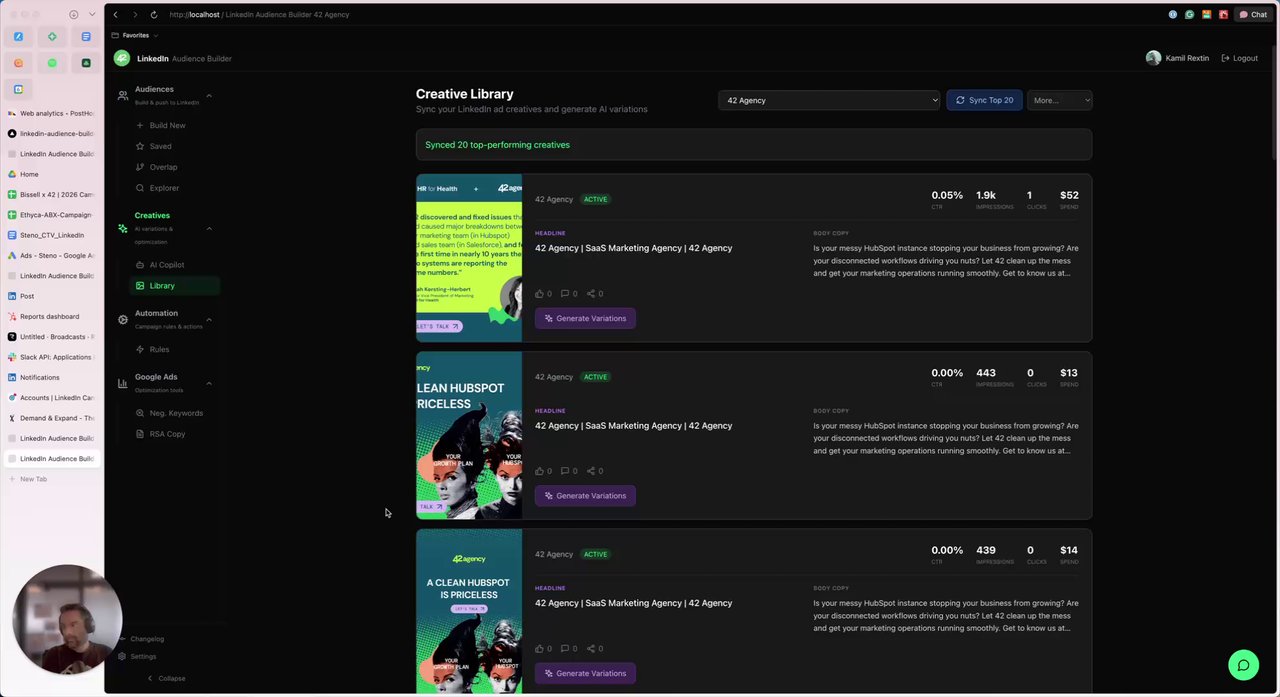Open the green chat widget bubble
The height and width of the screenshot is (697, 1280).
click(1243, 665)
